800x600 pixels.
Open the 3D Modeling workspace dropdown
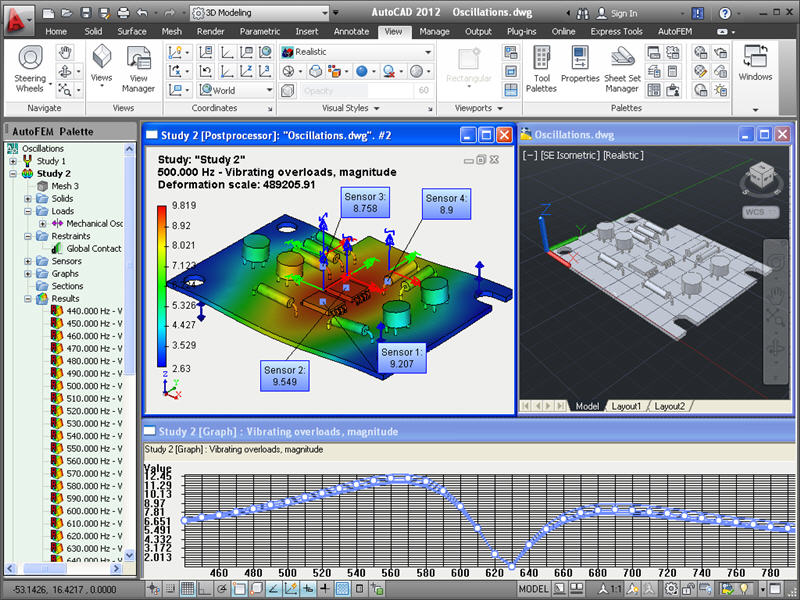click(260, 13)
